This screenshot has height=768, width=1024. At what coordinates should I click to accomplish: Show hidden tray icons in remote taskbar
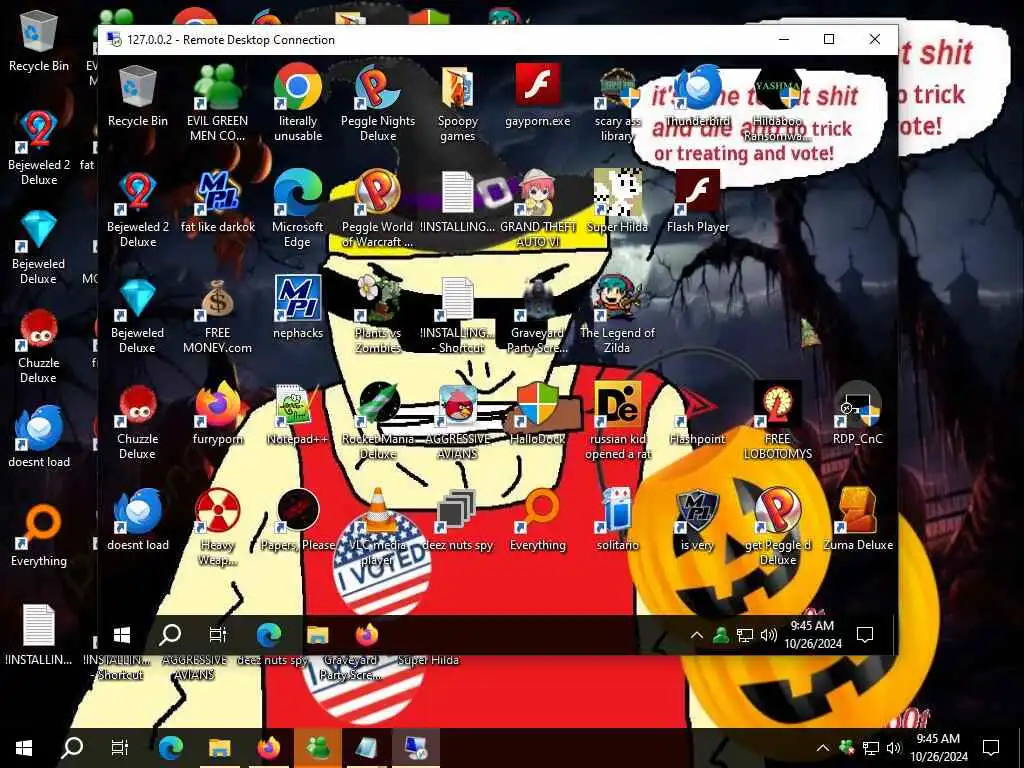pyautogui.click(x=696, y=635)
